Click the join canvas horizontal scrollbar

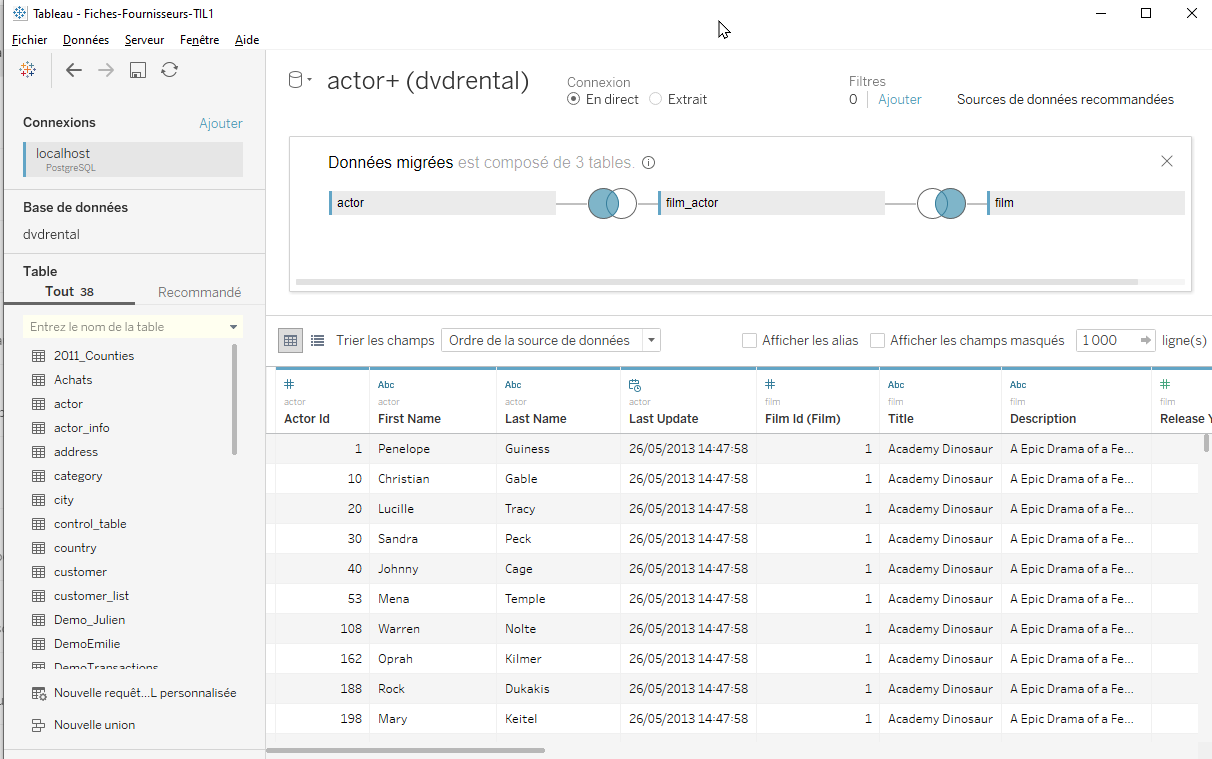pyautogui.click(x=717, y=282)
